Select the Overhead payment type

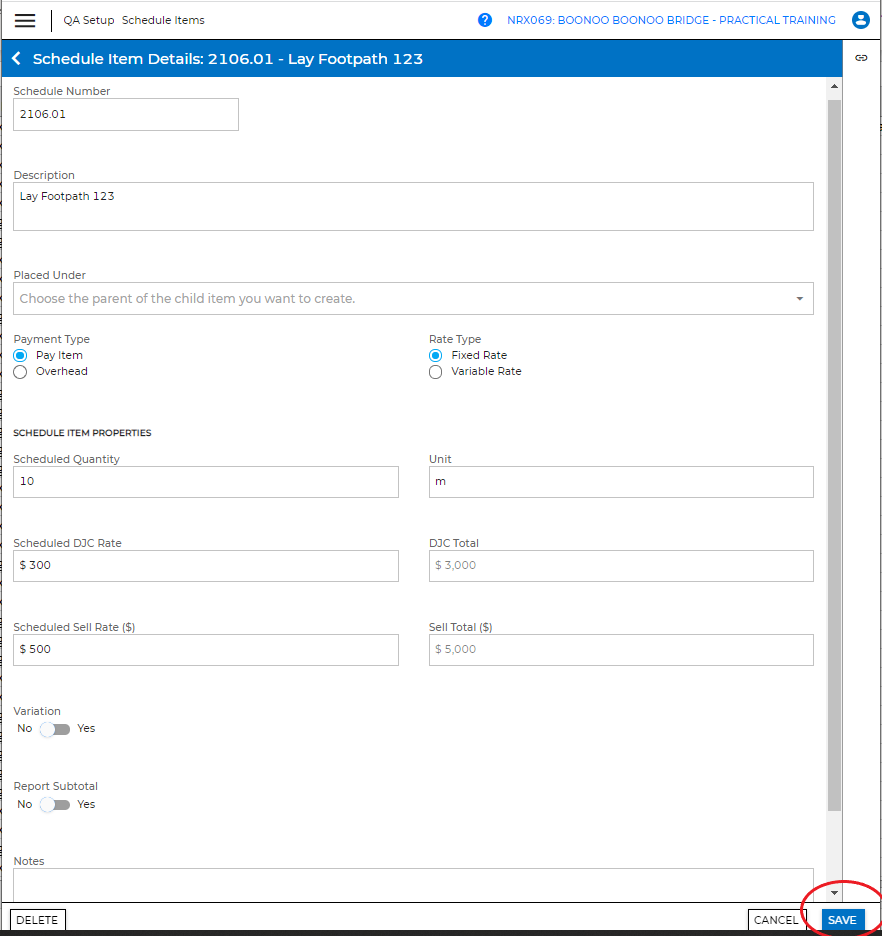click(20, 372)
